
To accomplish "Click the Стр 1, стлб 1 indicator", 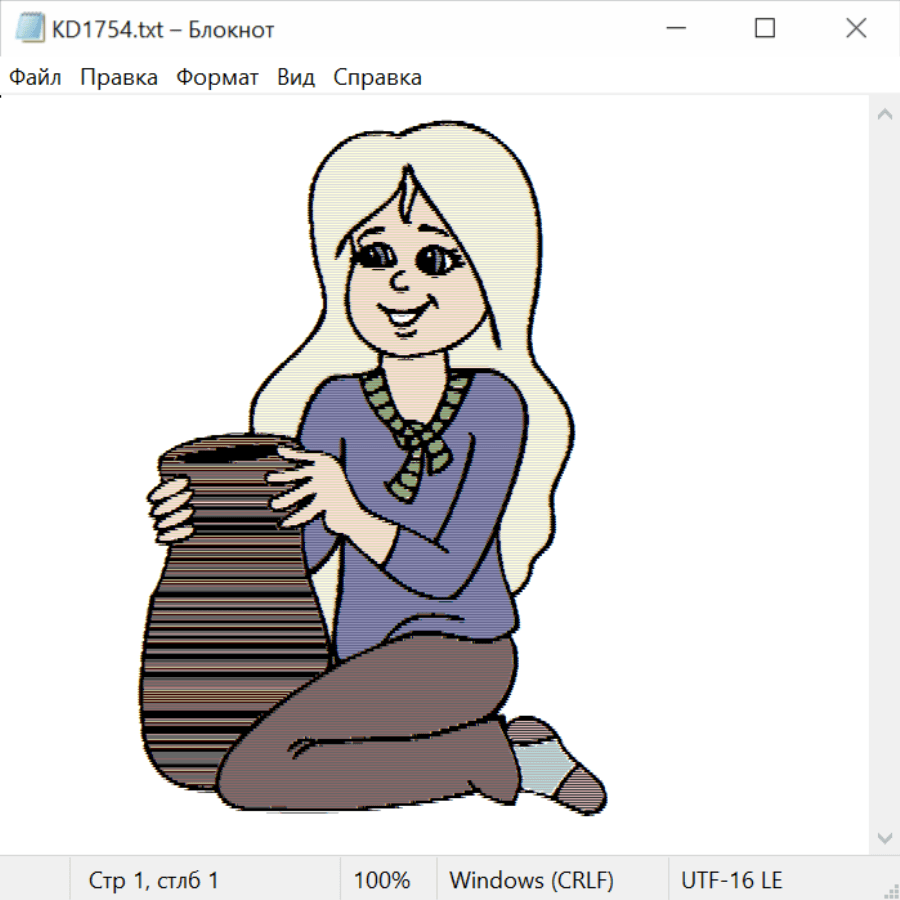I will [153, 880].
